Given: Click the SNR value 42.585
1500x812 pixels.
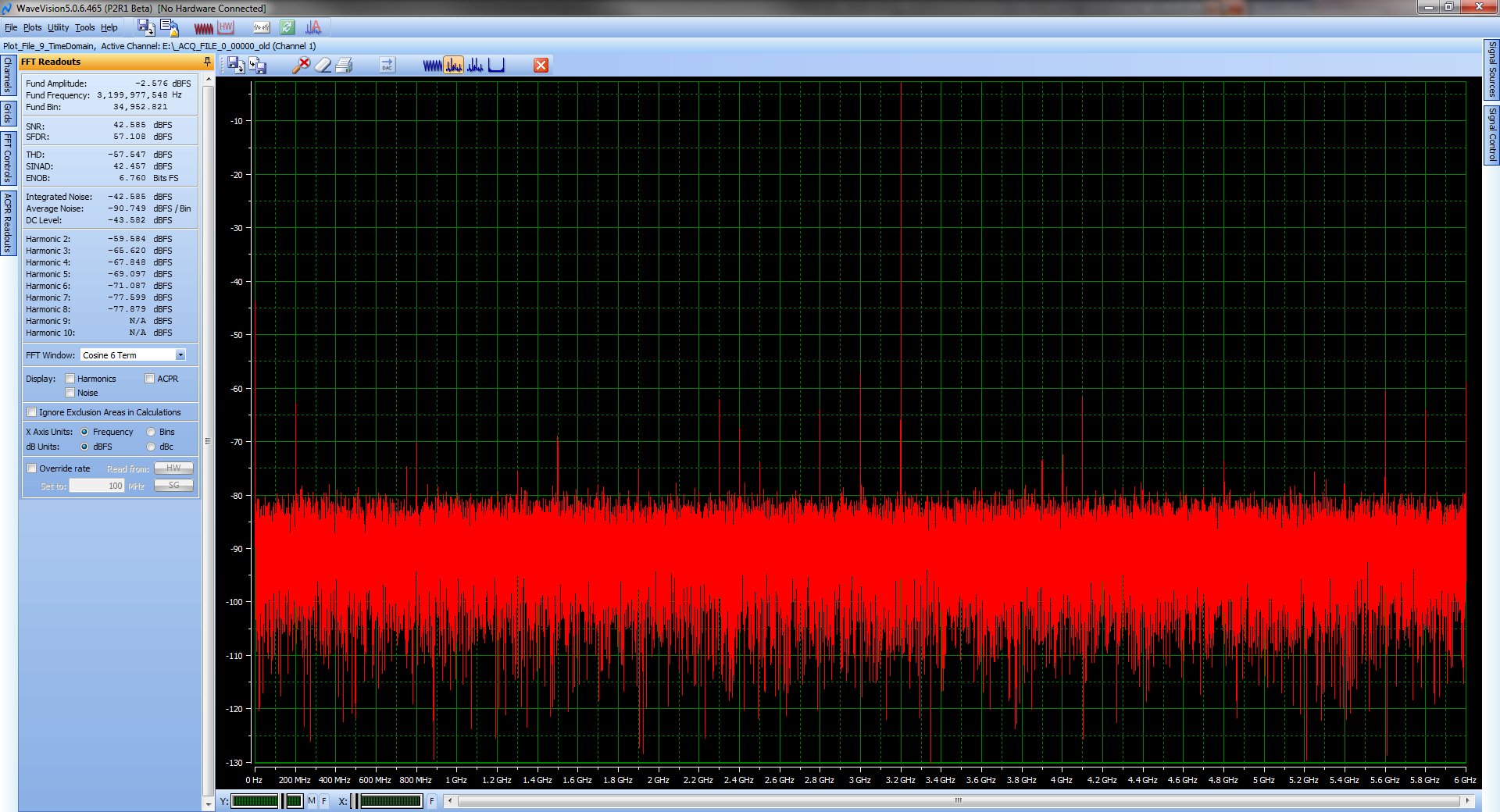Looking at the screenshot, I should click(130, 125).
